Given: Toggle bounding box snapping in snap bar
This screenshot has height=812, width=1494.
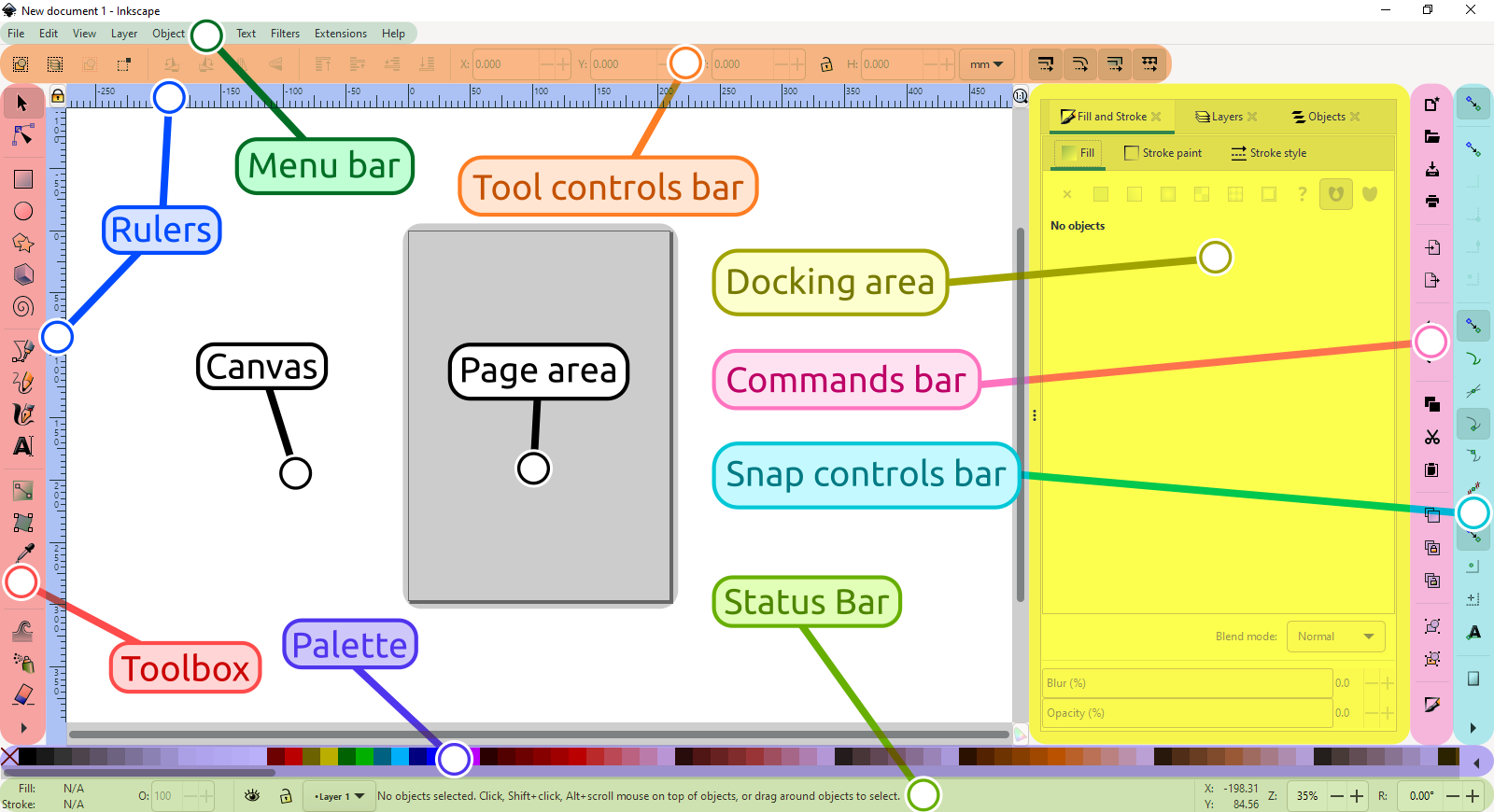Looking at the screenshot, I should [1473, 148].
